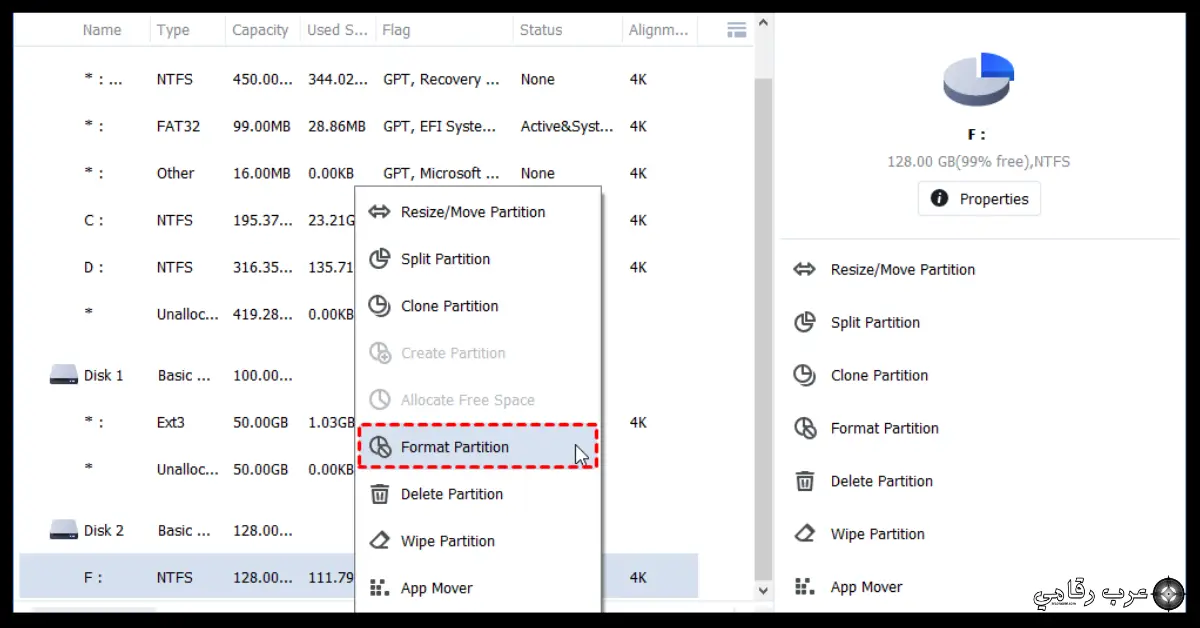Screen dimensions: 1200x628
Task: Click the pie chart showing F: disk usage
Action: (x=978, y=77)
